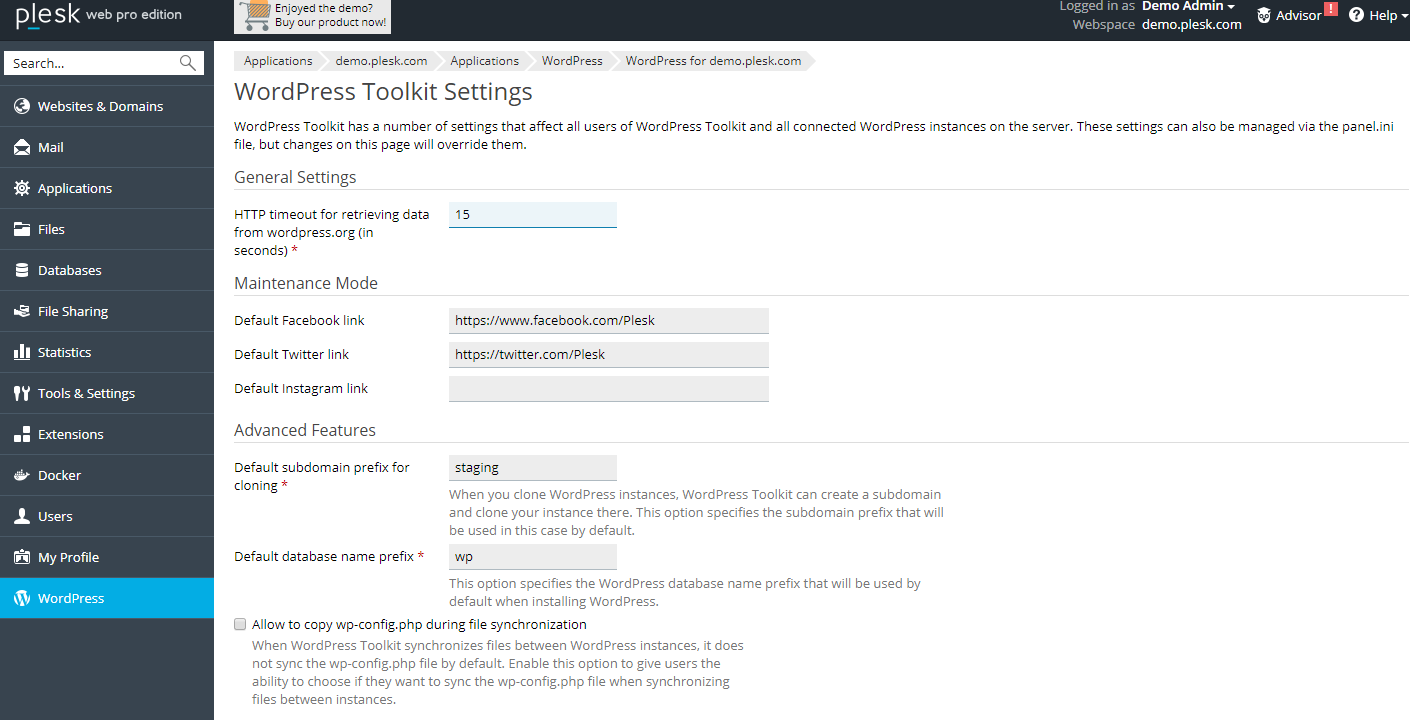Viewport: 1410px width, 720px height.
Task: Open the WordPress breadcrumb item
Action: 572,61
